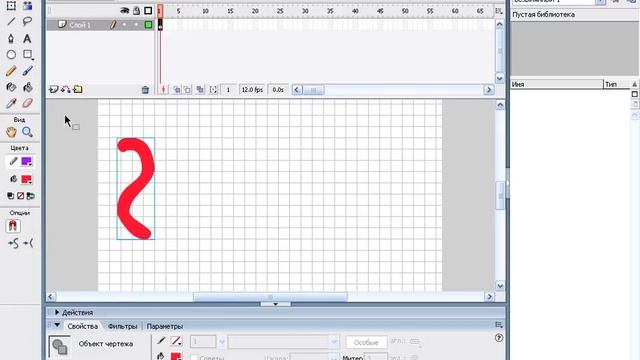Open properties panel options menu
The height and width of the screenshot is (360, 640).
tap(499, 324)
